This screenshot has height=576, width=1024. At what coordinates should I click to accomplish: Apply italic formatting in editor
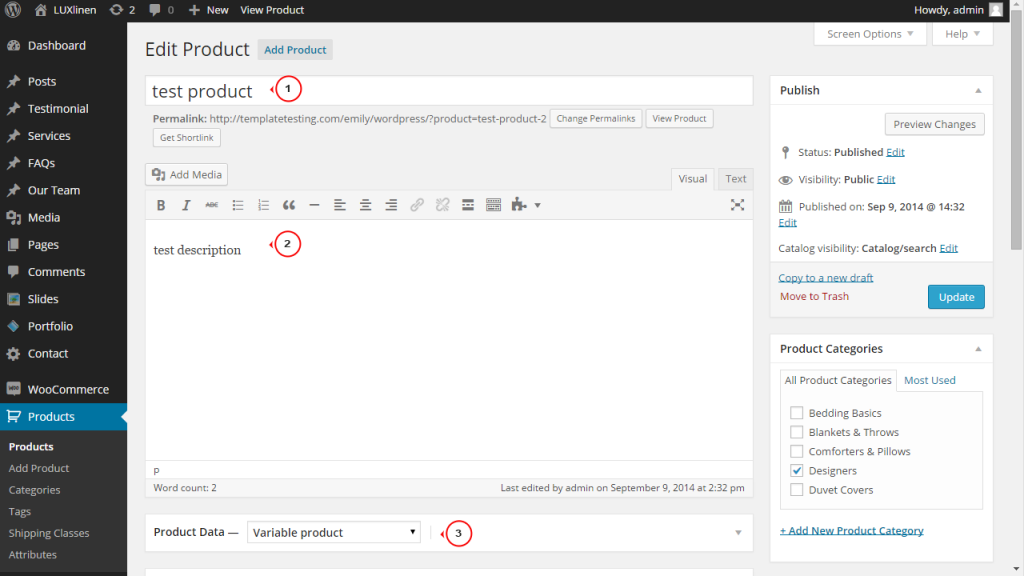186,205
